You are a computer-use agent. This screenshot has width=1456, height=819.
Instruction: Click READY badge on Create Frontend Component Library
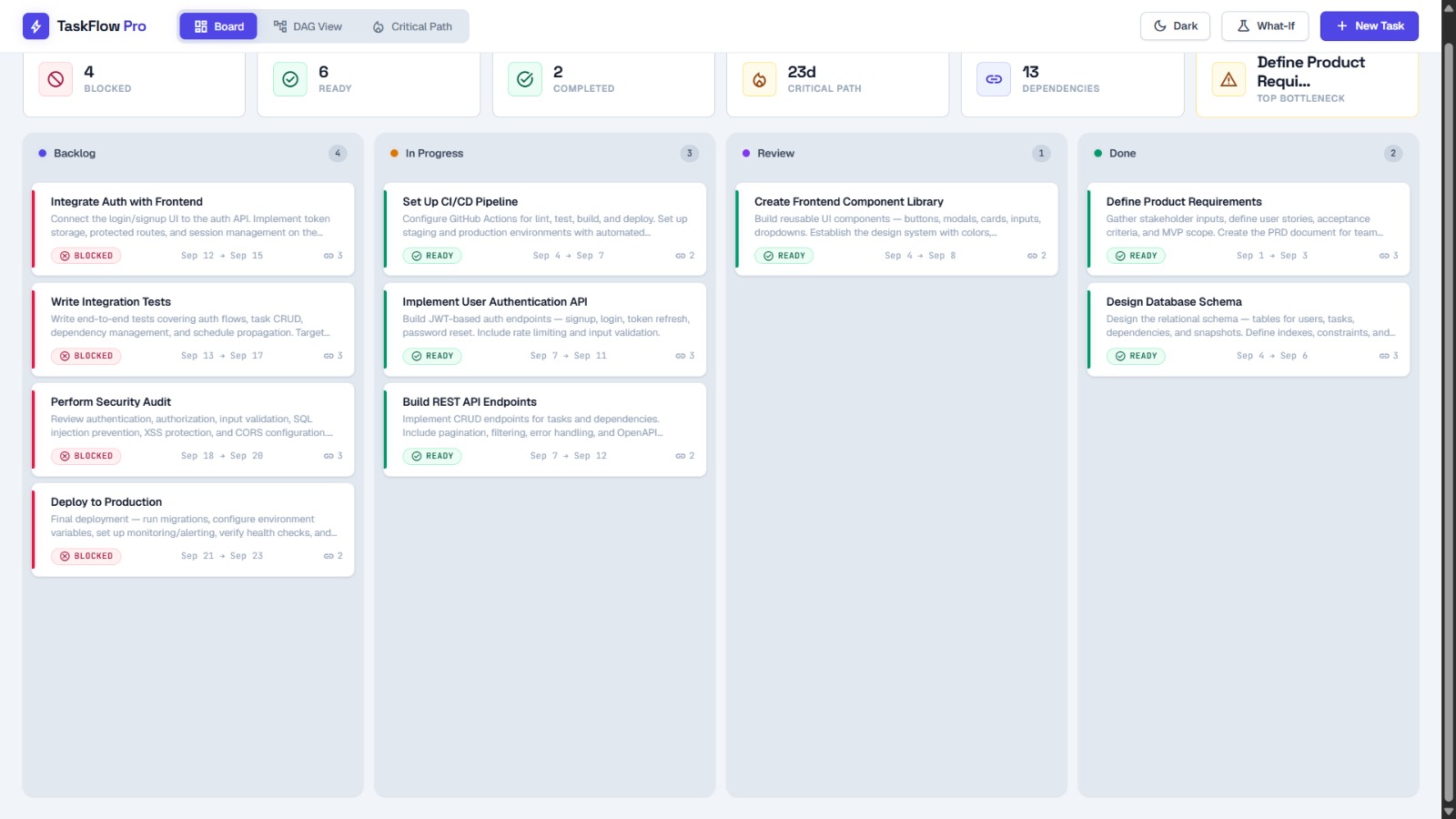784,256
